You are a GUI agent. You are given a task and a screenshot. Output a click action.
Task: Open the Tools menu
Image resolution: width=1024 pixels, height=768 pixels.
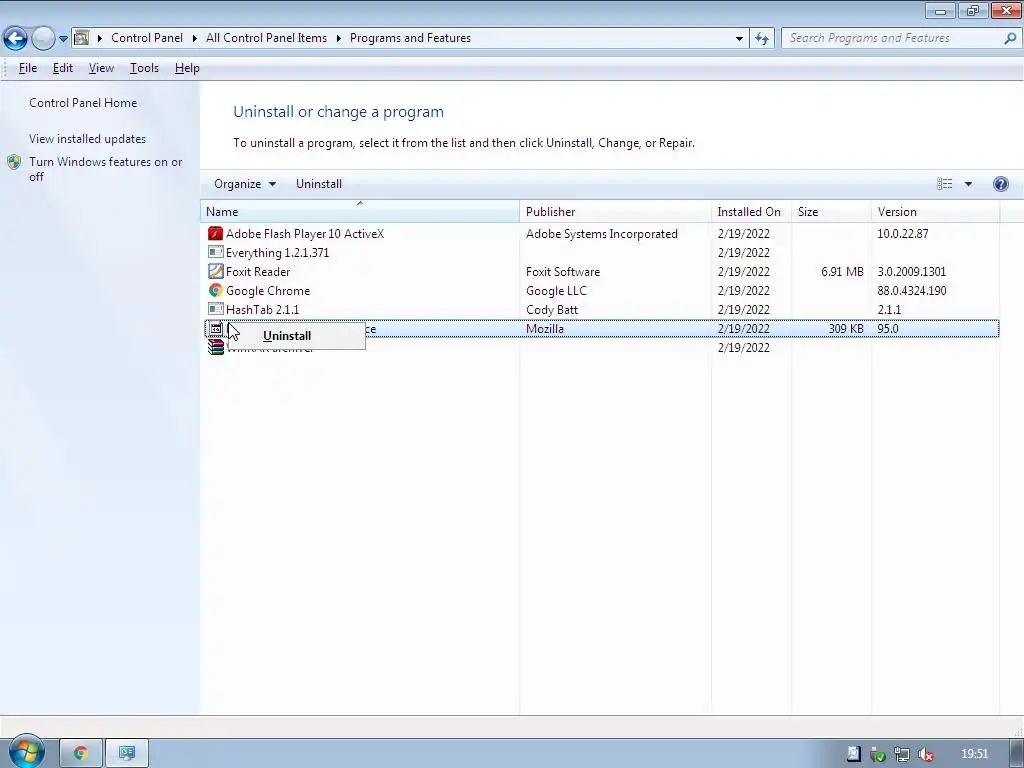coord(144,68)
